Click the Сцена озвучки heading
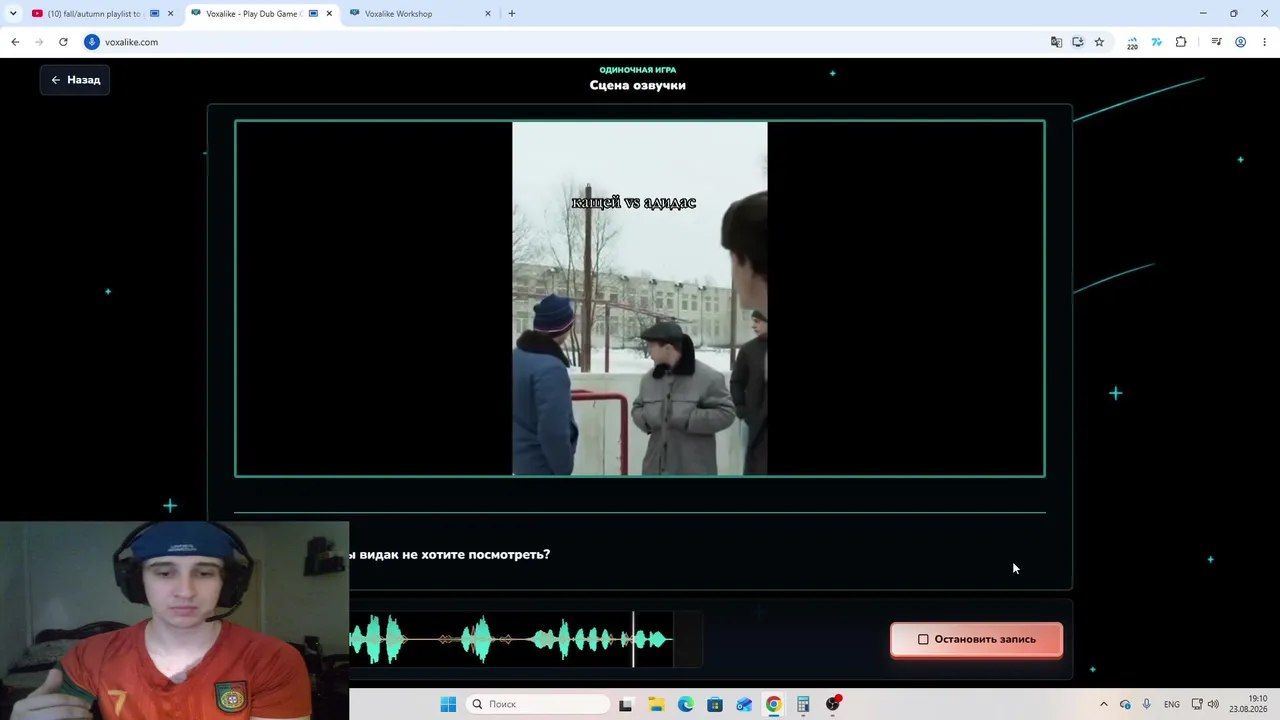The width and height of the screenshot is (1280, 720). pyautogui.click(x=638, y=85)
